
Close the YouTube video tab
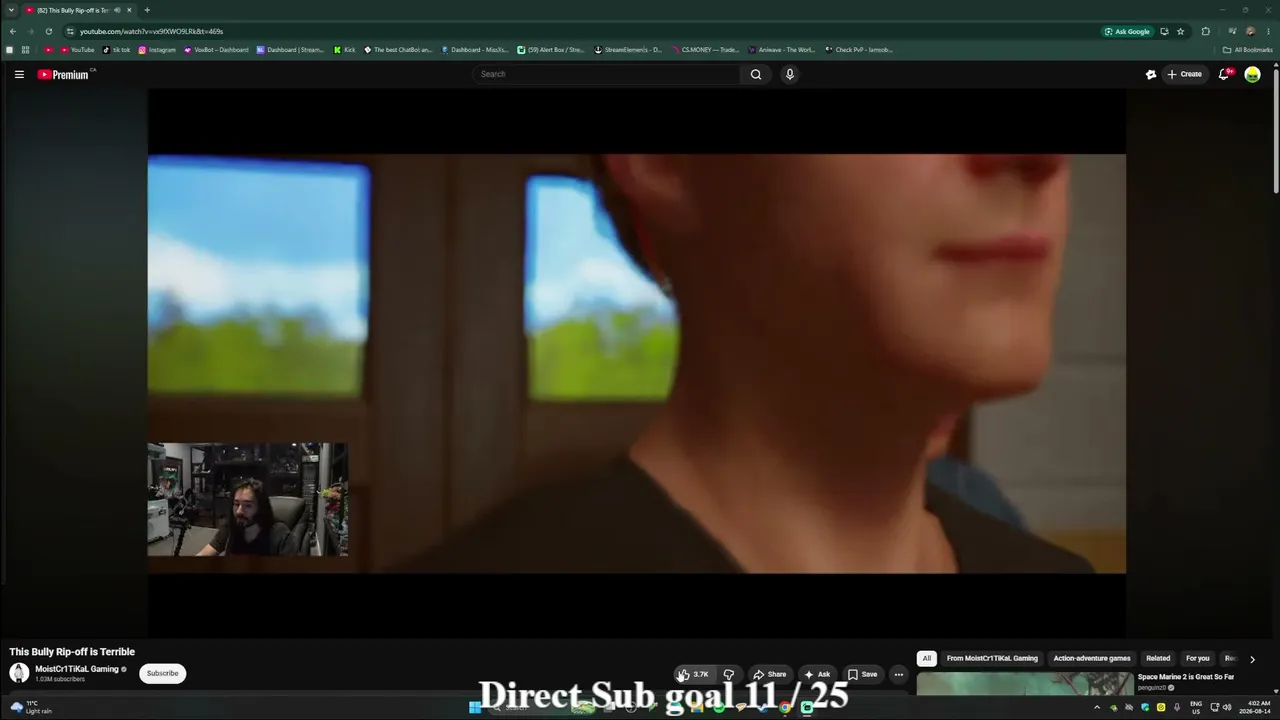coord(129,10)
